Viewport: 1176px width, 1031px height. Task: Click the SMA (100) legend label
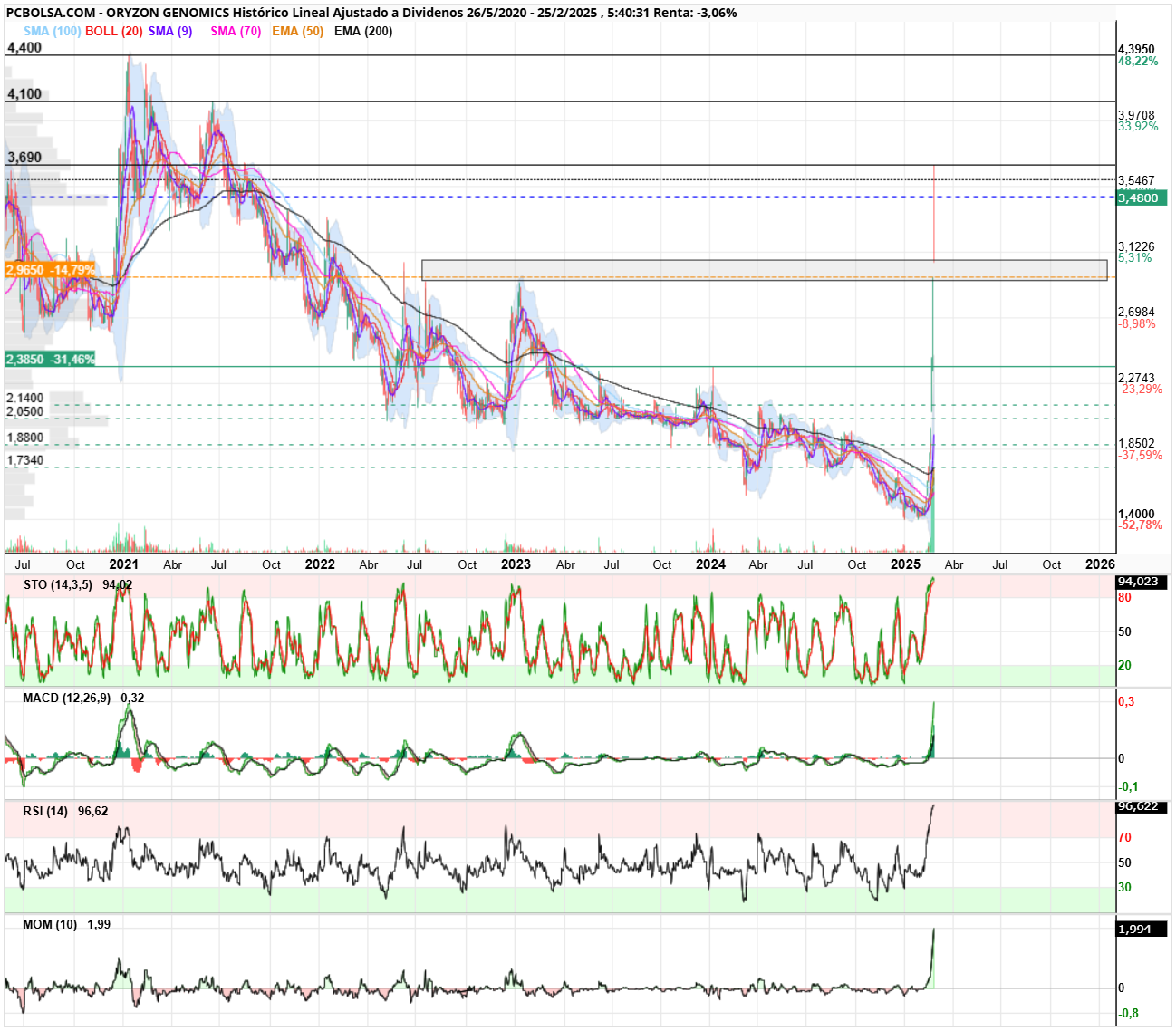coord(53,31)
